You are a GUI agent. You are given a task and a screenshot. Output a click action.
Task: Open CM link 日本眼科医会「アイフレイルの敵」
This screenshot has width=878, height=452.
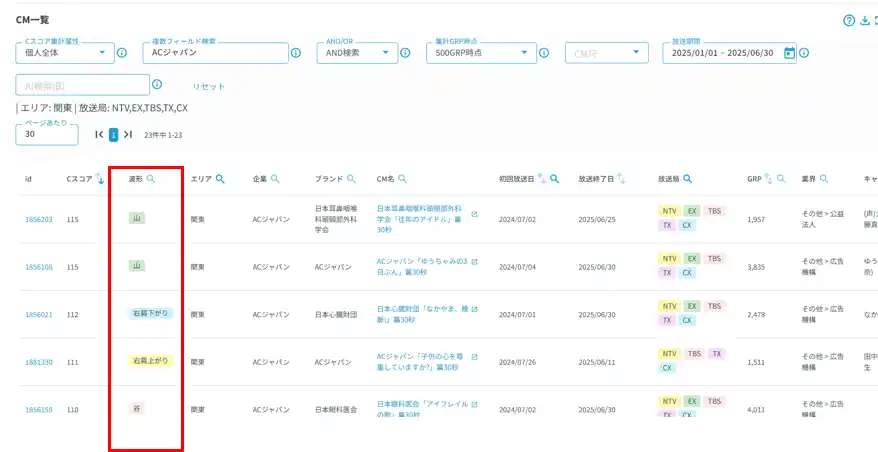pos(422,409)
